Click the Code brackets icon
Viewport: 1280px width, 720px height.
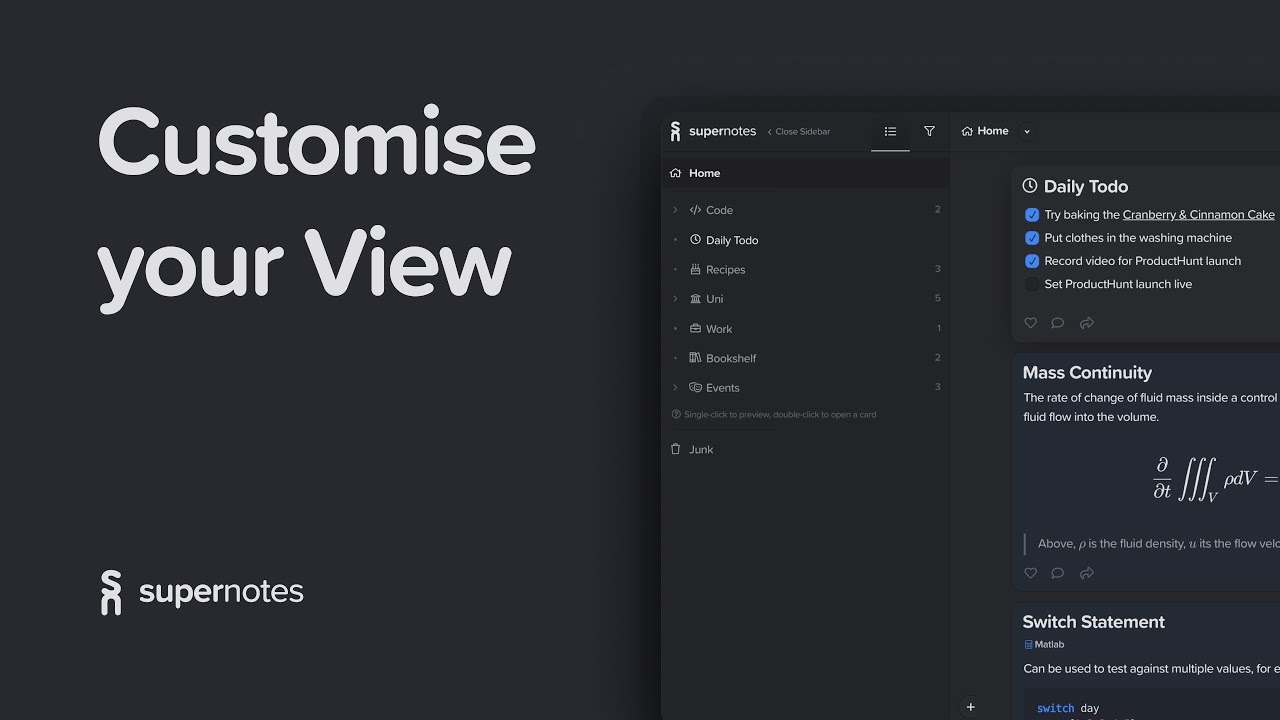coord(695,210)
